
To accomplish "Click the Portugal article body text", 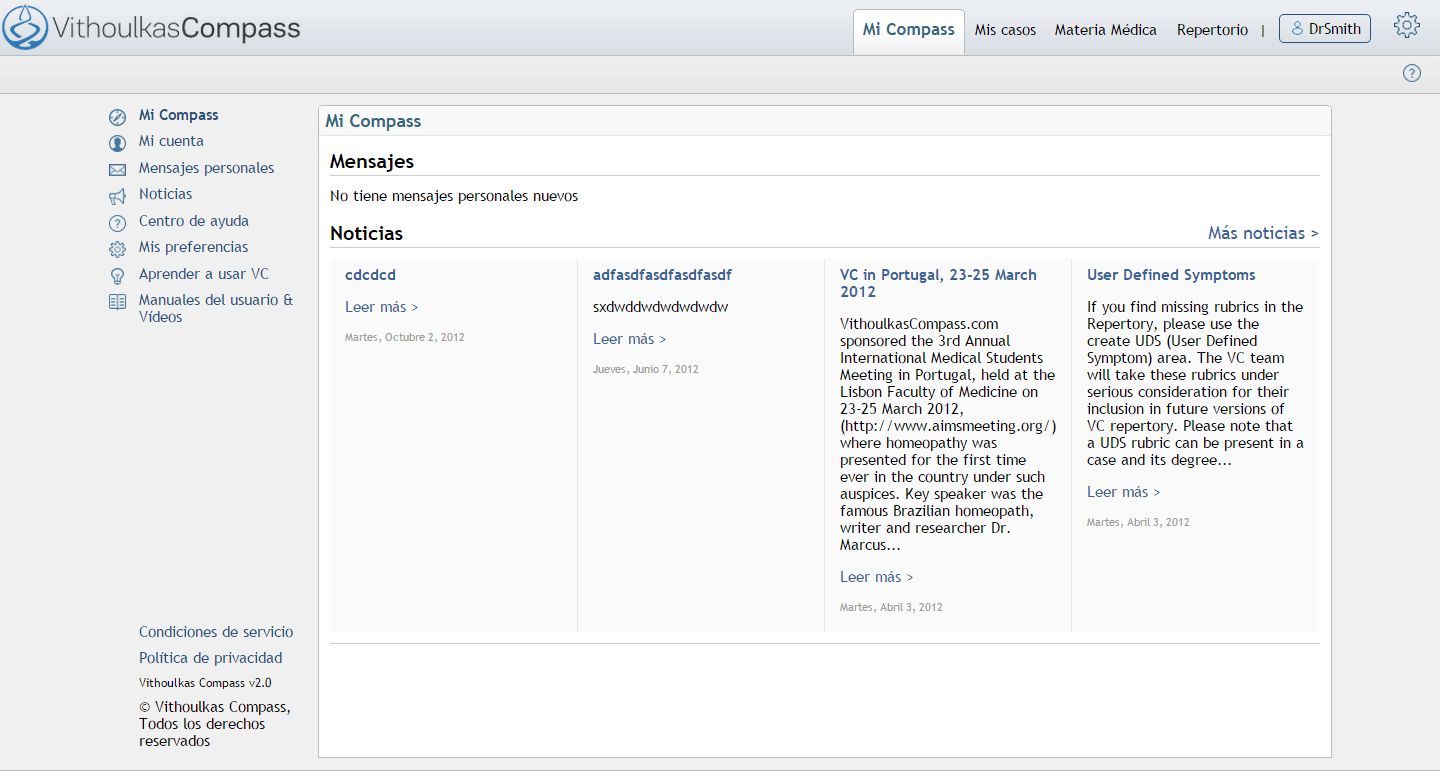I will pyautogui.click(x=948, y=435).
